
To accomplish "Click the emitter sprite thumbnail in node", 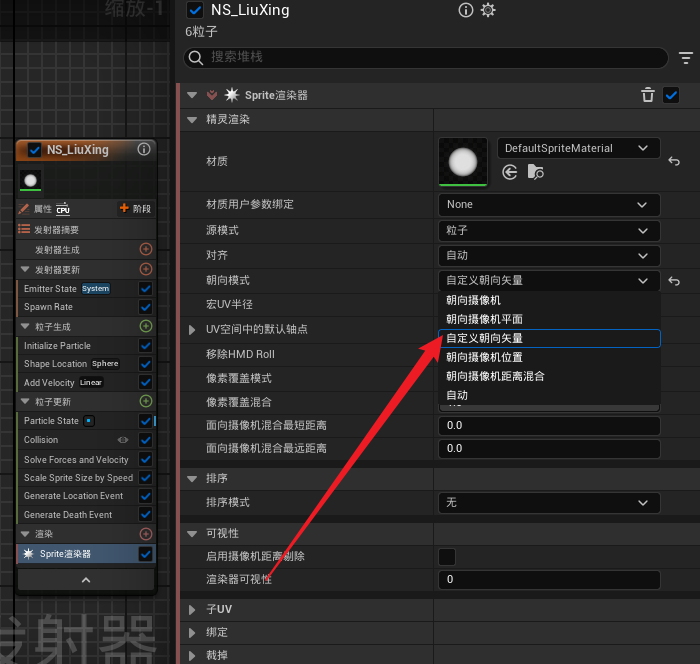I will pos(30,180).
